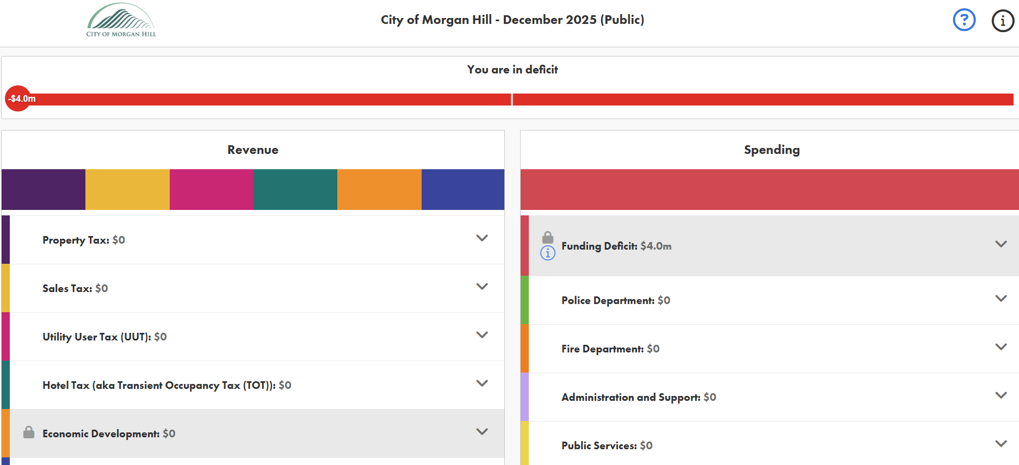Select the yellow Sales Tax color block
The height and width of the screenshot is (465, 1019).
point(127,190)
